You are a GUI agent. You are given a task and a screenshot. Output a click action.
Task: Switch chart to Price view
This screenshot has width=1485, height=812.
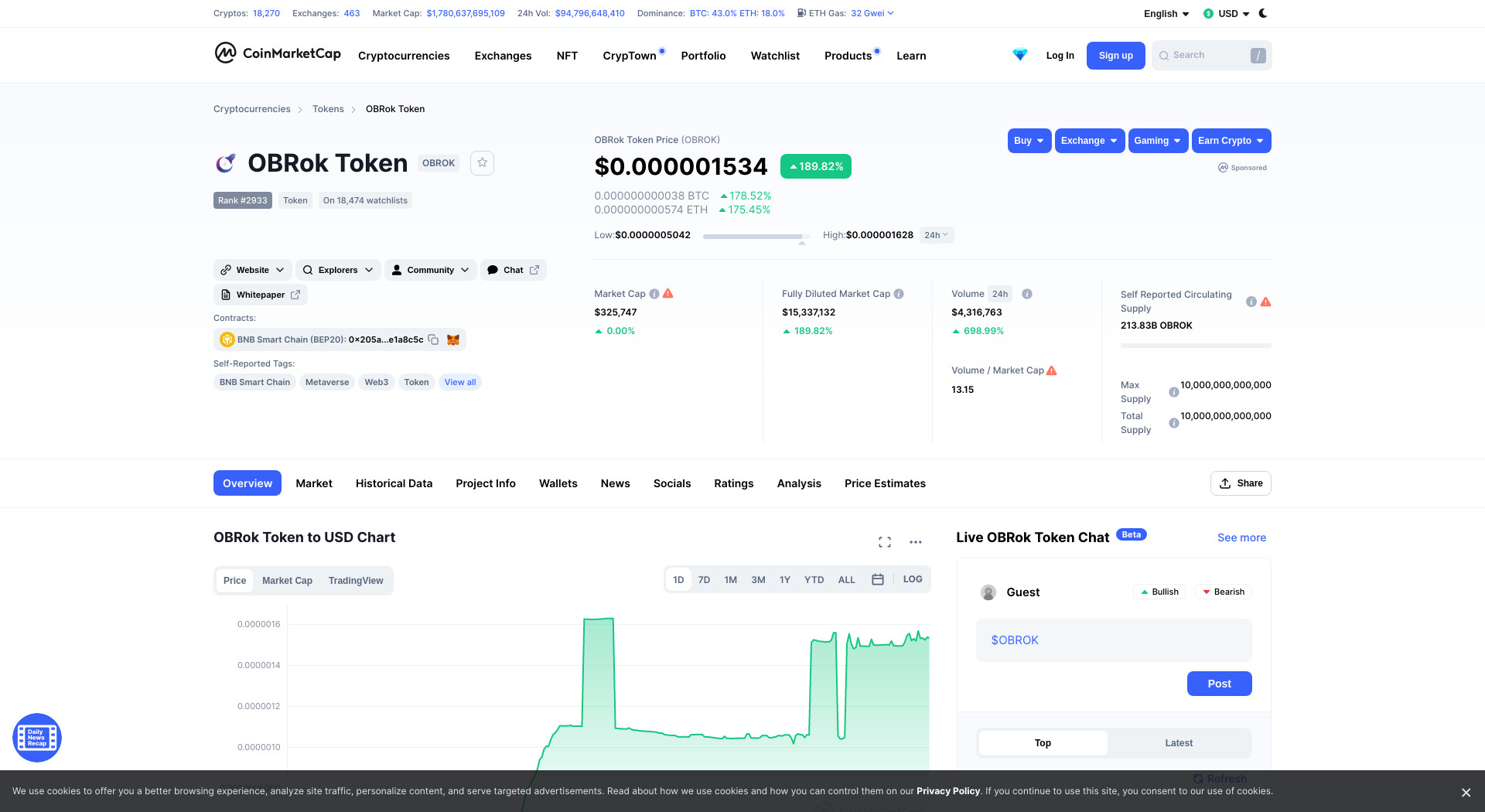tap(234, 581)
